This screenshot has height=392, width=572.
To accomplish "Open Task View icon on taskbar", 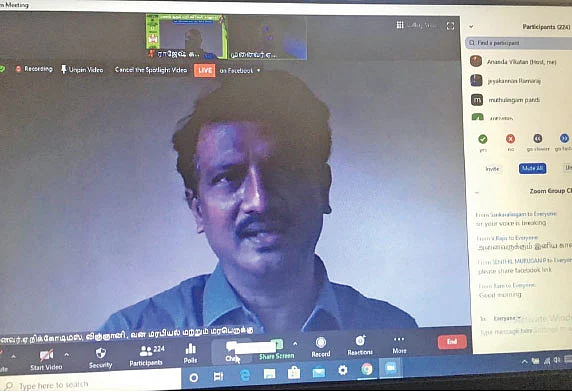I will (x=218, y=376).
